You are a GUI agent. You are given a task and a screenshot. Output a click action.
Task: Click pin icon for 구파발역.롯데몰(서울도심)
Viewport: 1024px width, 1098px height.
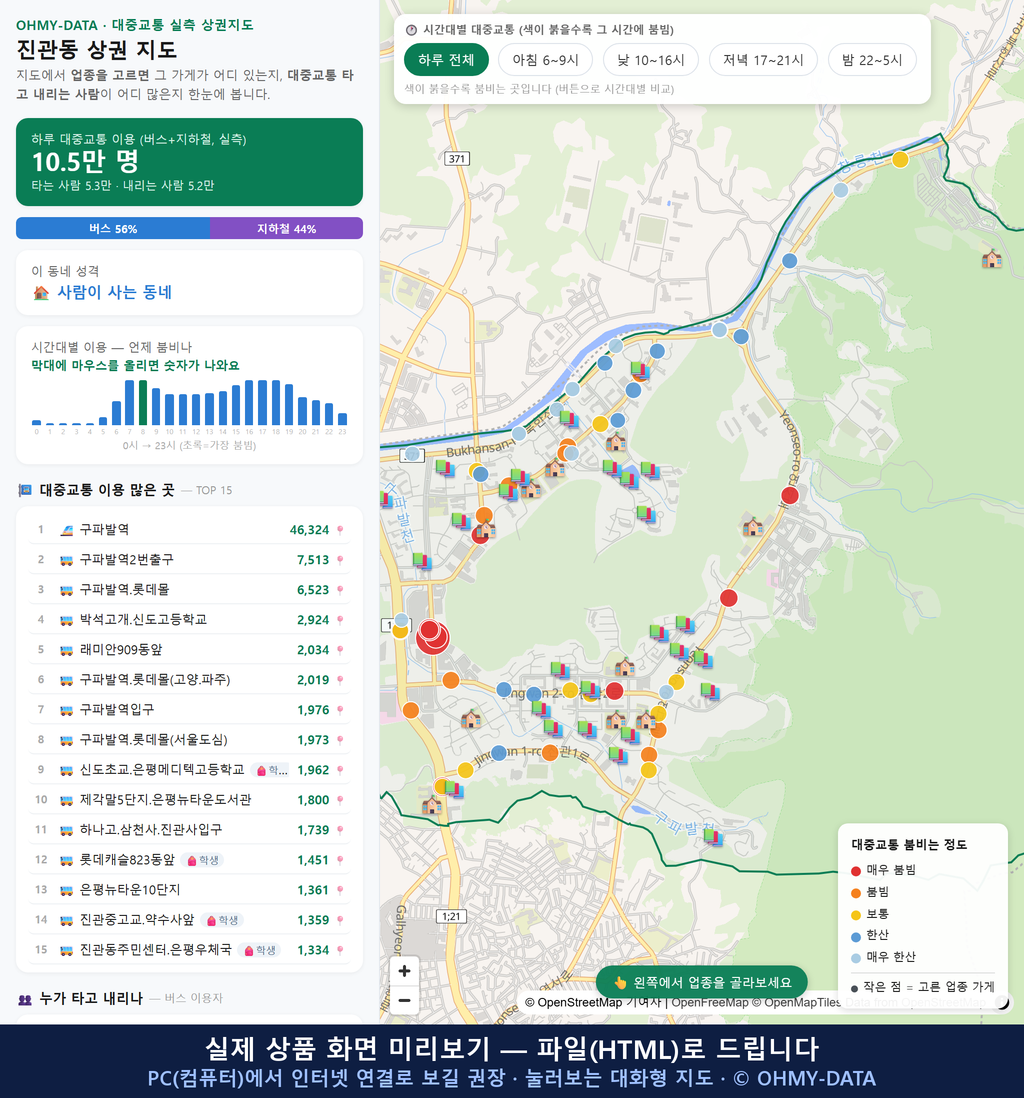point(340,740)
